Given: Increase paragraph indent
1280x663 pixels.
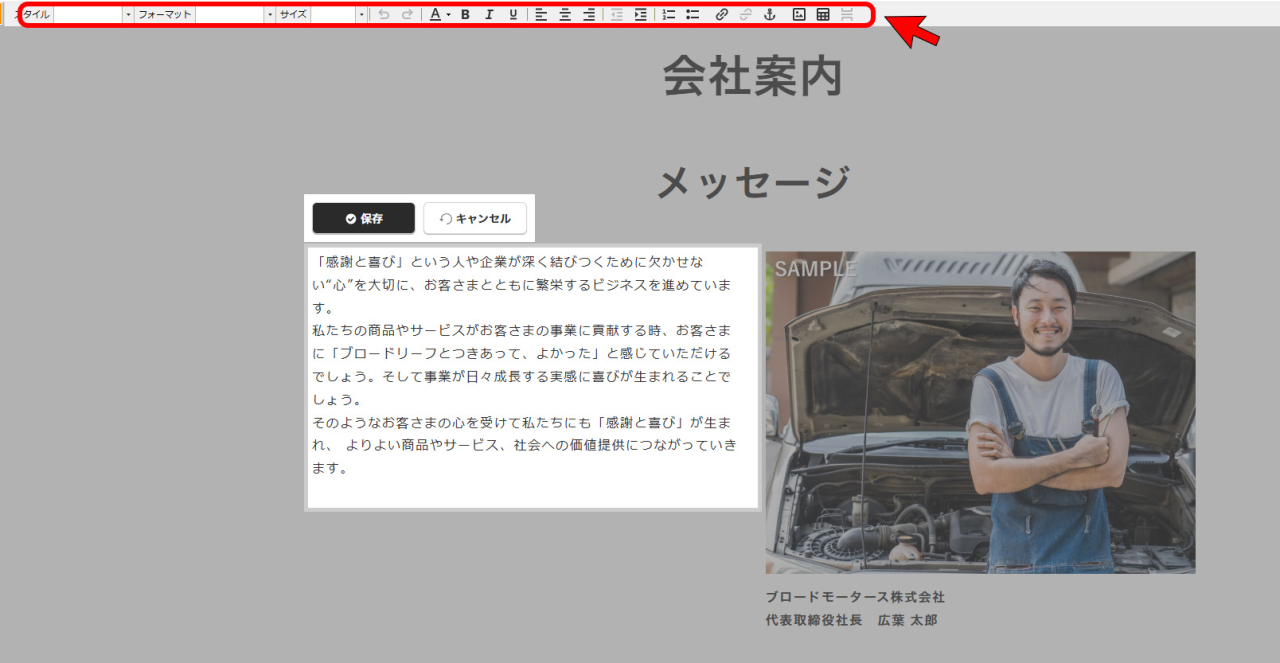Looking at the screenshot, I should (641, 15).
